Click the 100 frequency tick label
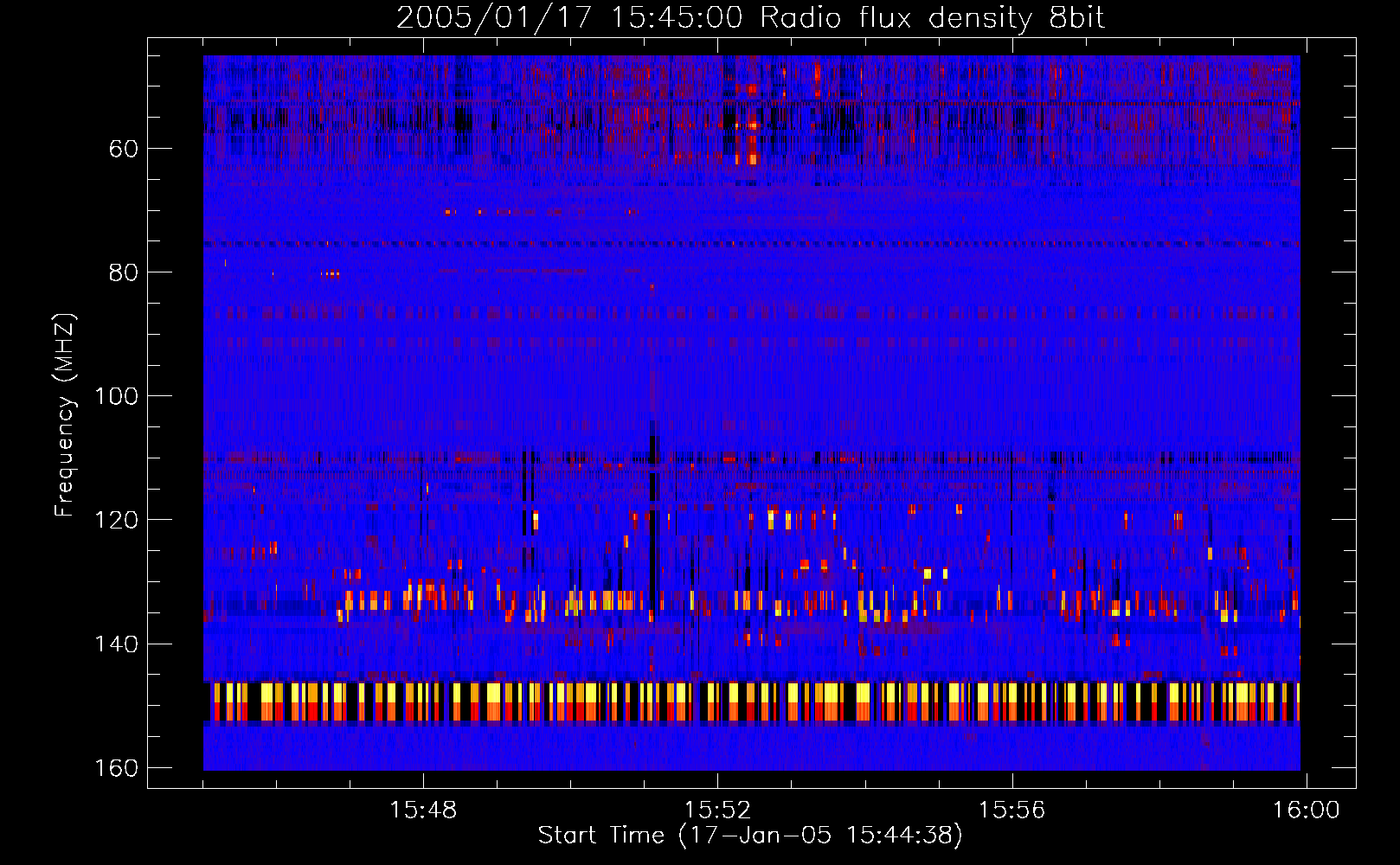Screen dimensions: 1400x865 tap(116, 396)
